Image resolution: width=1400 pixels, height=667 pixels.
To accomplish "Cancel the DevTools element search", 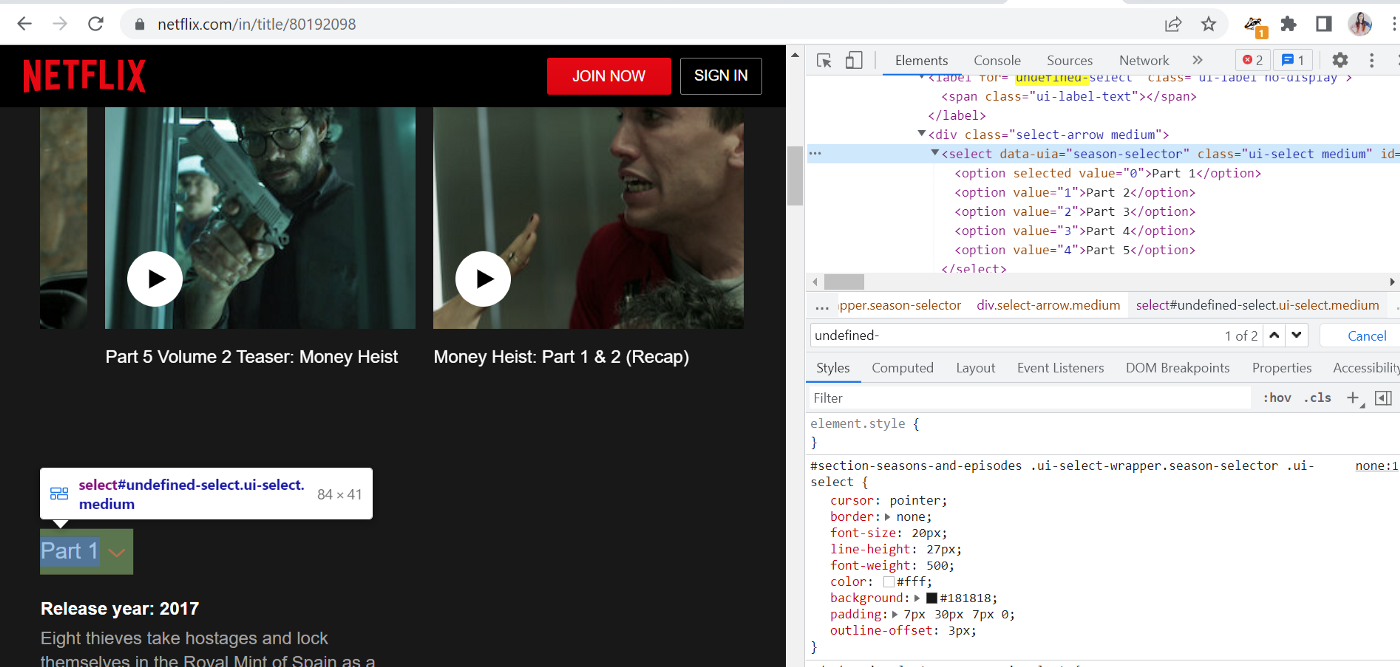I will [1366, 336].
